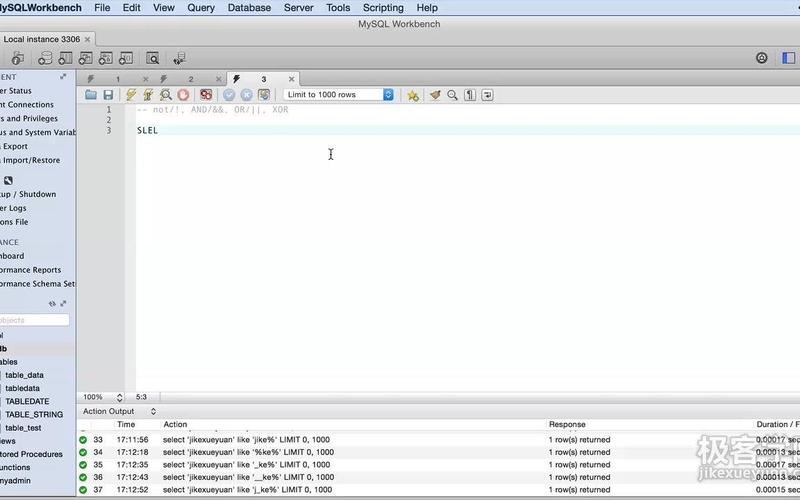Screen dimensions: 800x500
Task: Reconnect to the DBMS from the main toolbar
Action: 180,58
